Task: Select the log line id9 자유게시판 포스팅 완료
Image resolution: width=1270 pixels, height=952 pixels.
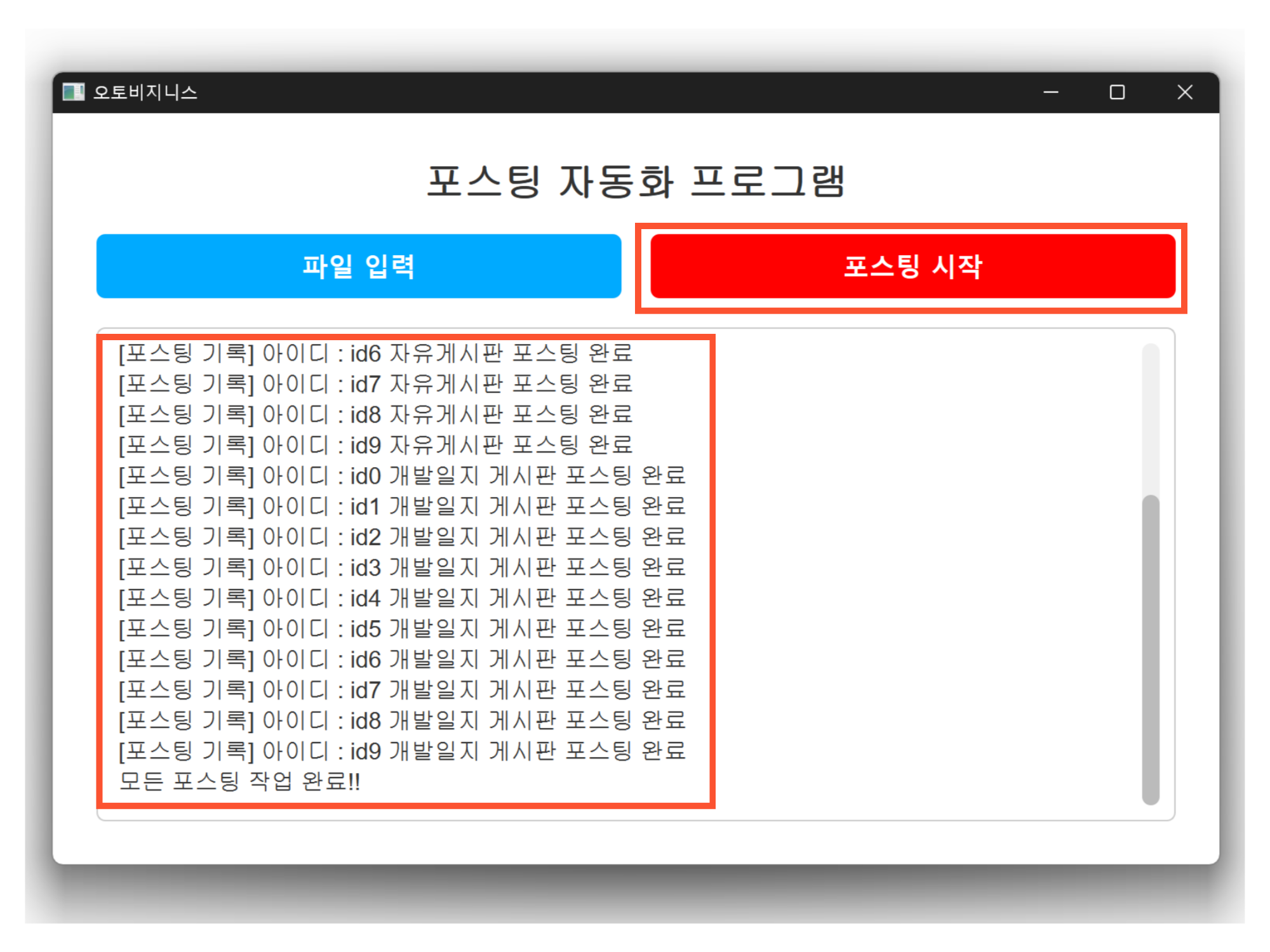Action: point(376,445)
